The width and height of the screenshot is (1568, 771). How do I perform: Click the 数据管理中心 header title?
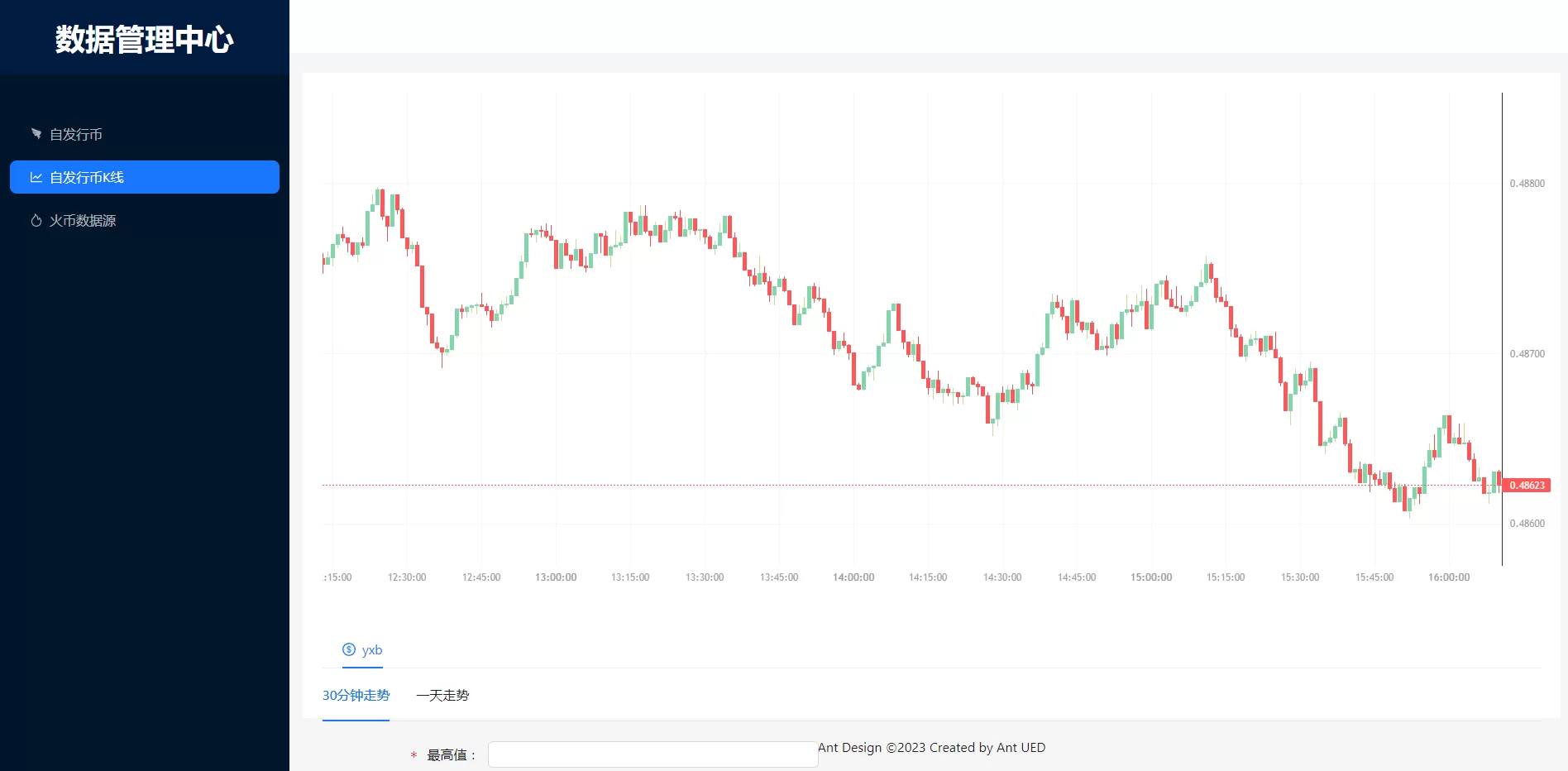coord(145,40)
